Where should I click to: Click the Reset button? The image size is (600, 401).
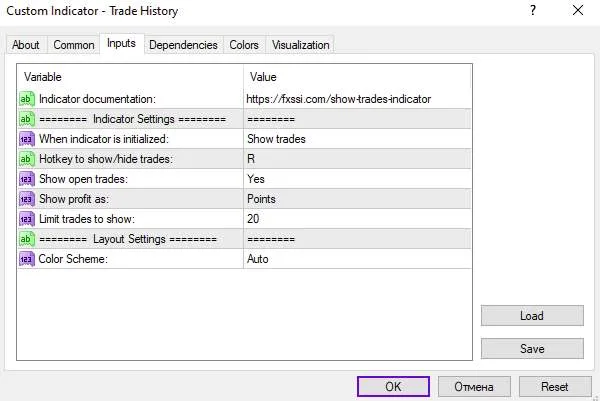pyautogui.click(x=554, y=386)
